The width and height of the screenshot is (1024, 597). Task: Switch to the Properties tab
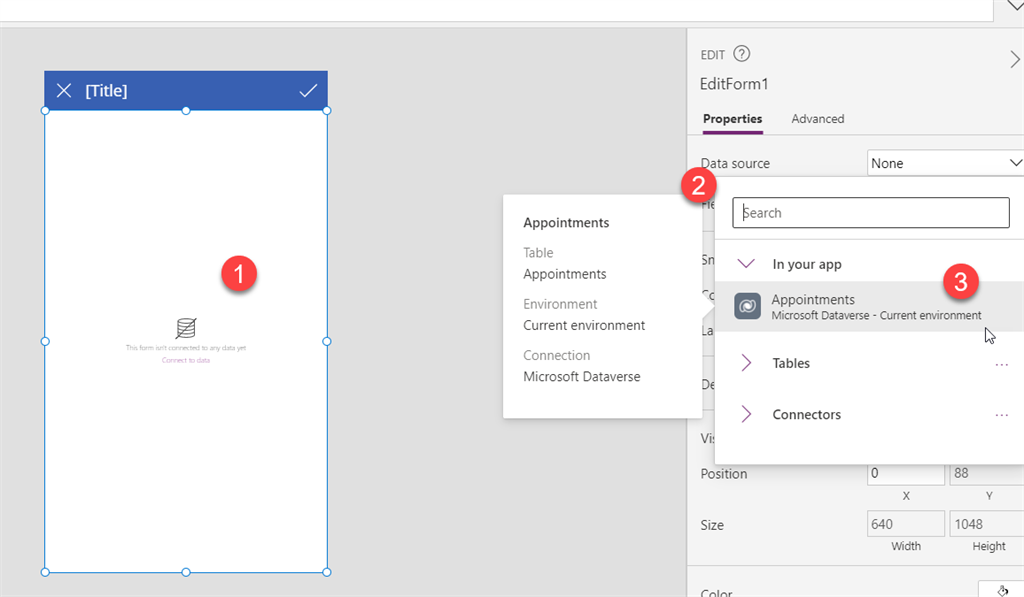click(x=732, y=118)
